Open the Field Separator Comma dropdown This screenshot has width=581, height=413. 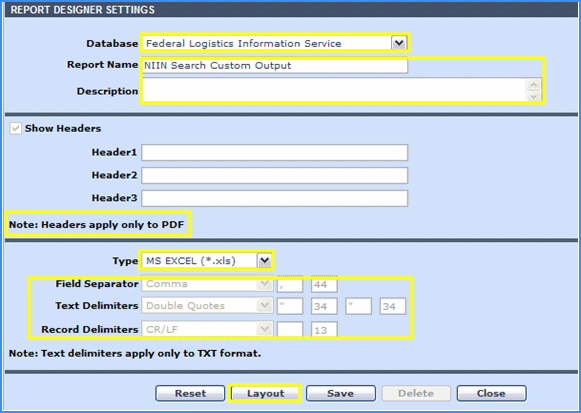tap(207, 284)
